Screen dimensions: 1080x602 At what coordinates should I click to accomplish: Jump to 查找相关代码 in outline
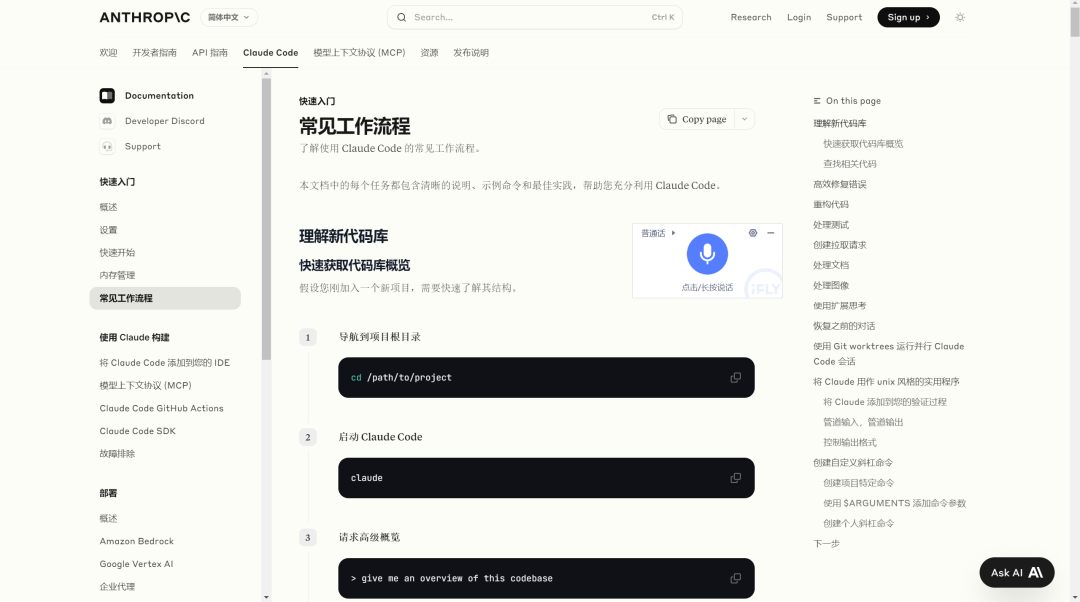[850, 164]
